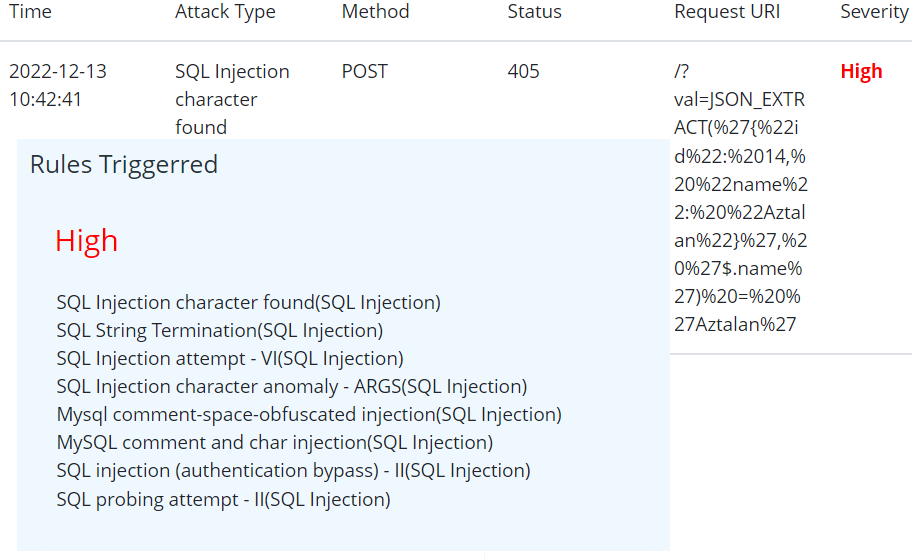Screen dimensions: 912x560
Task: Click the Request URI column header
Action: (x=727, y=12)
